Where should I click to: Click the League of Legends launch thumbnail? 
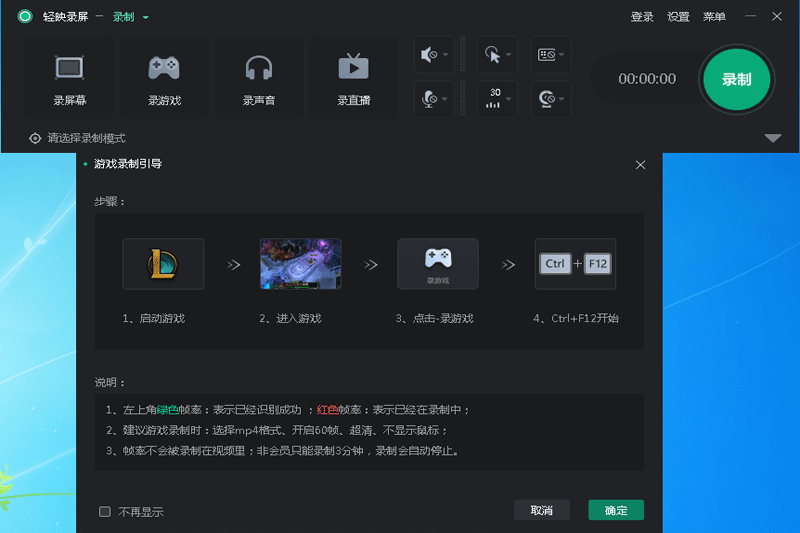pyautogui.click(x=163, y=264)
